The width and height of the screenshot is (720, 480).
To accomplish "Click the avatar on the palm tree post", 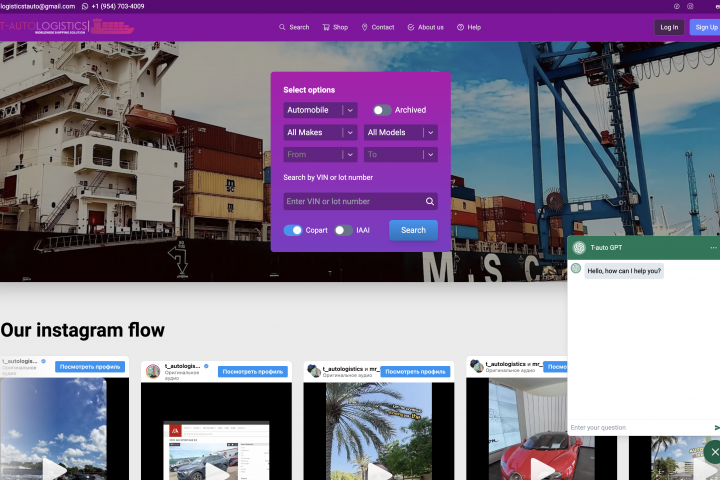I will [x=314, y=371].
